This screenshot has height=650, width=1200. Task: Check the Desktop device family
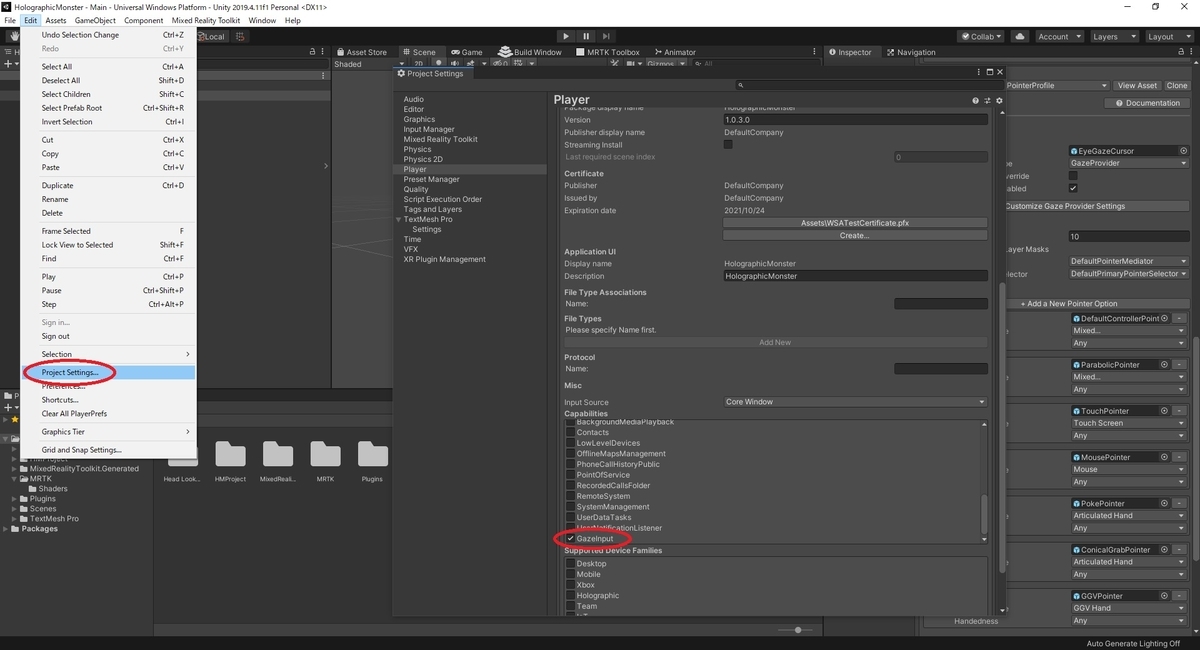tap(571, 564)
